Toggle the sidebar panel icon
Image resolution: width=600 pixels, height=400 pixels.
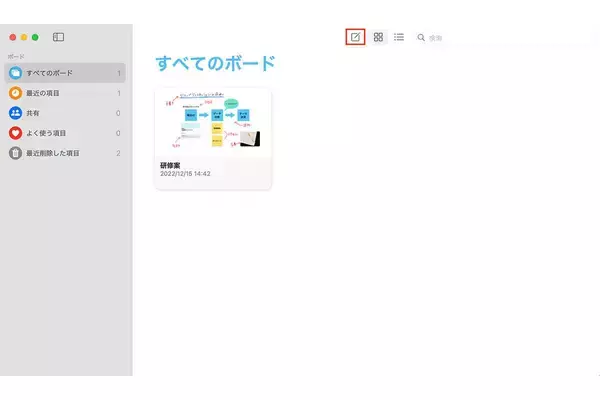point(58,37)
